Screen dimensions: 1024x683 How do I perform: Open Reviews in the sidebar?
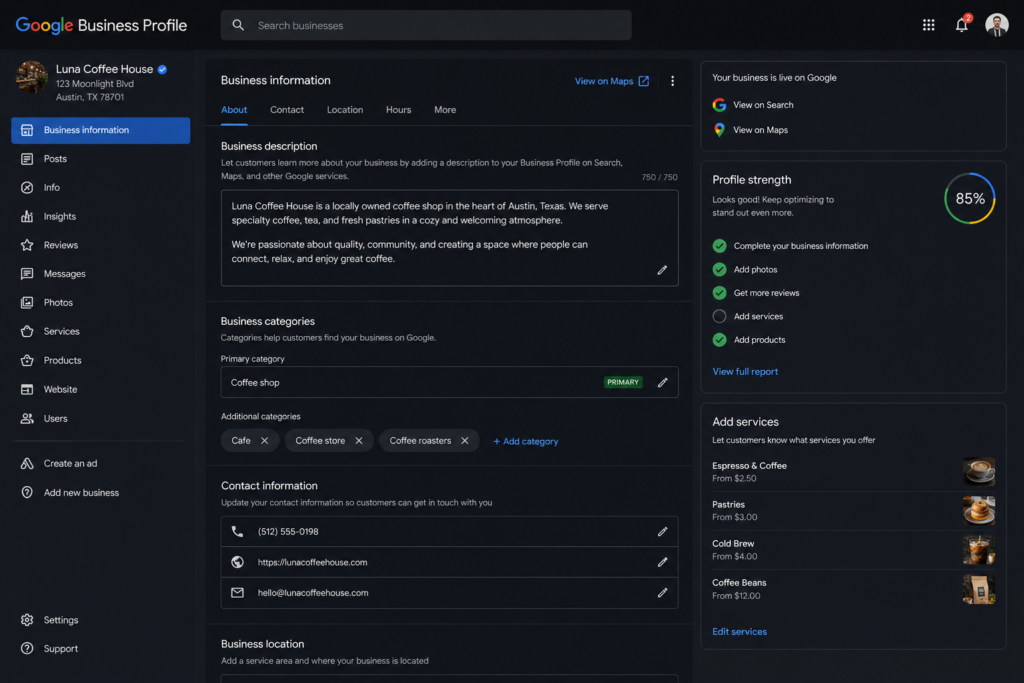[x=101, y=245]
